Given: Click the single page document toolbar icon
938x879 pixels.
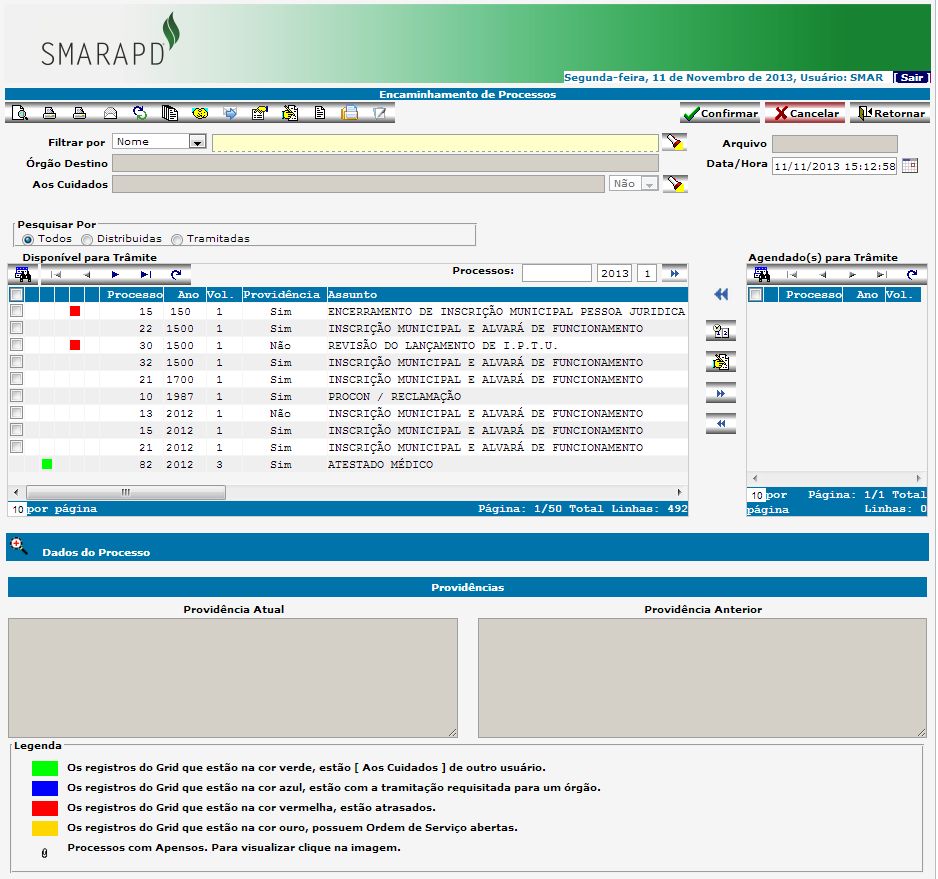Looking at the screenshot, I should point(320,112).
